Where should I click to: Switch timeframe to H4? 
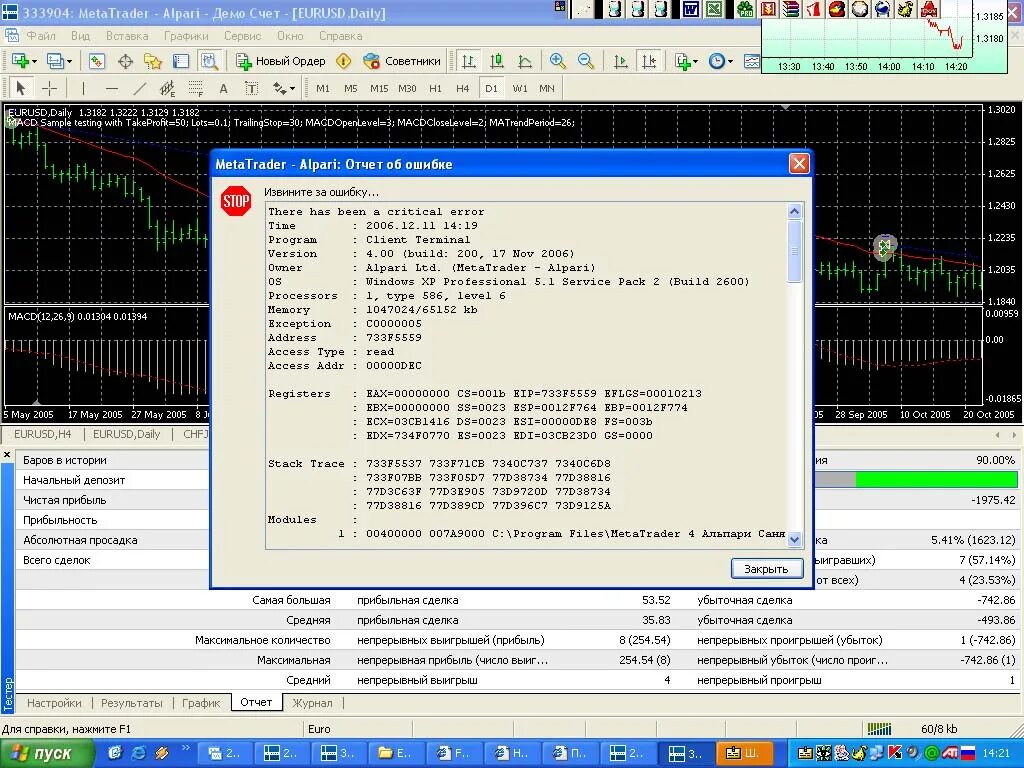[x=462, y=88]
